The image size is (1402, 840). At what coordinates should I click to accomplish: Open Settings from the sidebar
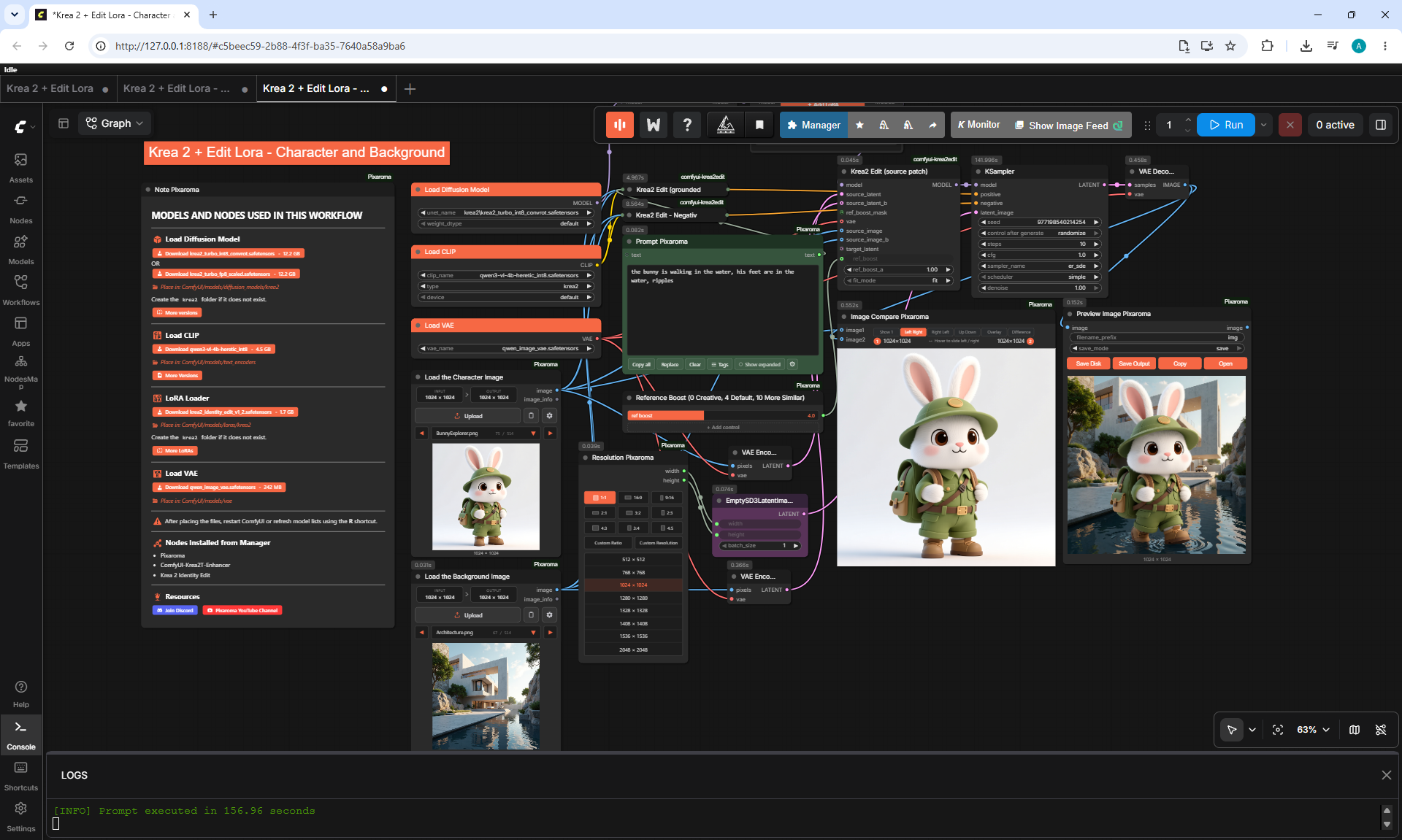20,817
